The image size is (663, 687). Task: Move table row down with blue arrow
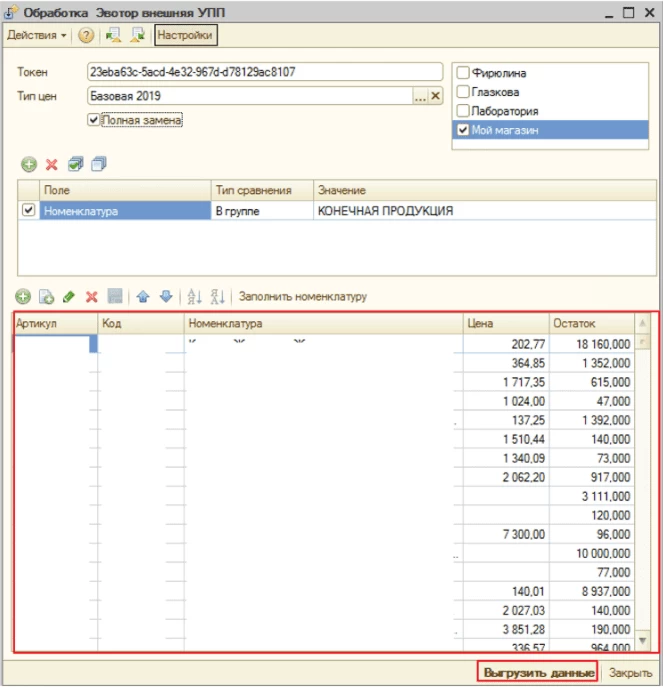(x=165, y=297)
